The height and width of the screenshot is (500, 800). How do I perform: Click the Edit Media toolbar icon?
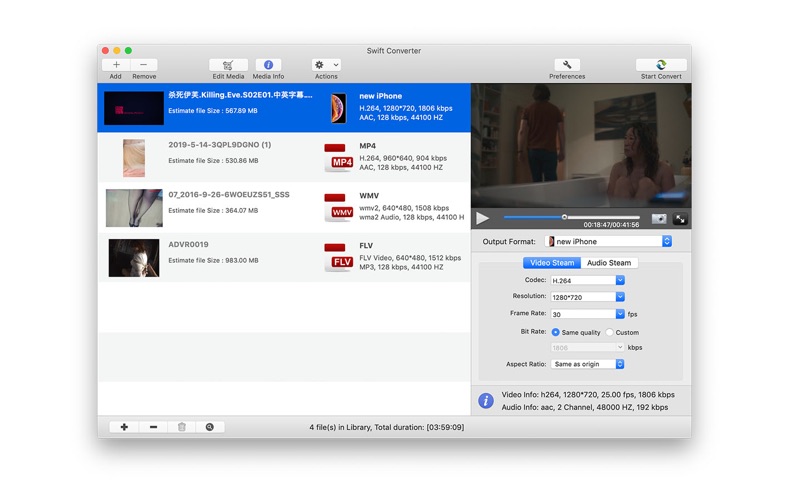pyautogui.click(x=228, y=65)
